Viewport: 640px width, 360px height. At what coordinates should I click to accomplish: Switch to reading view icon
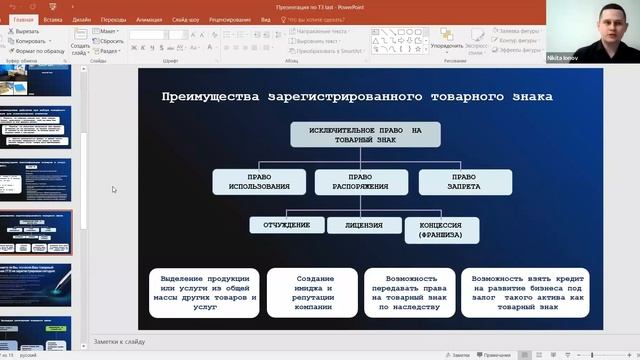click(553, 355)
